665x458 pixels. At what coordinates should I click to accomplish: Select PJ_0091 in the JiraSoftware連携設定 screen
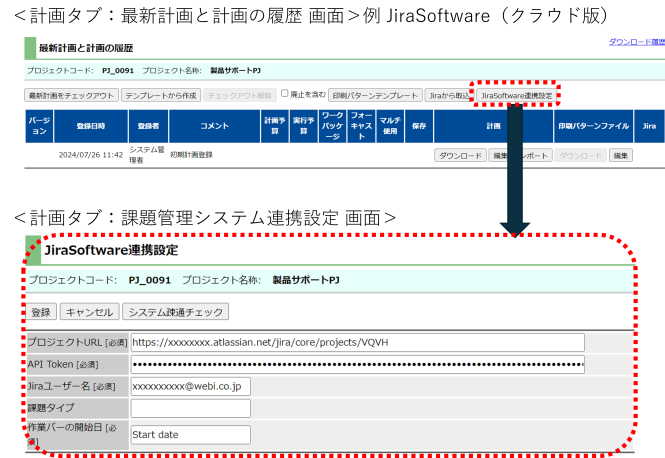pyautogui.click(x=150, y=280)
